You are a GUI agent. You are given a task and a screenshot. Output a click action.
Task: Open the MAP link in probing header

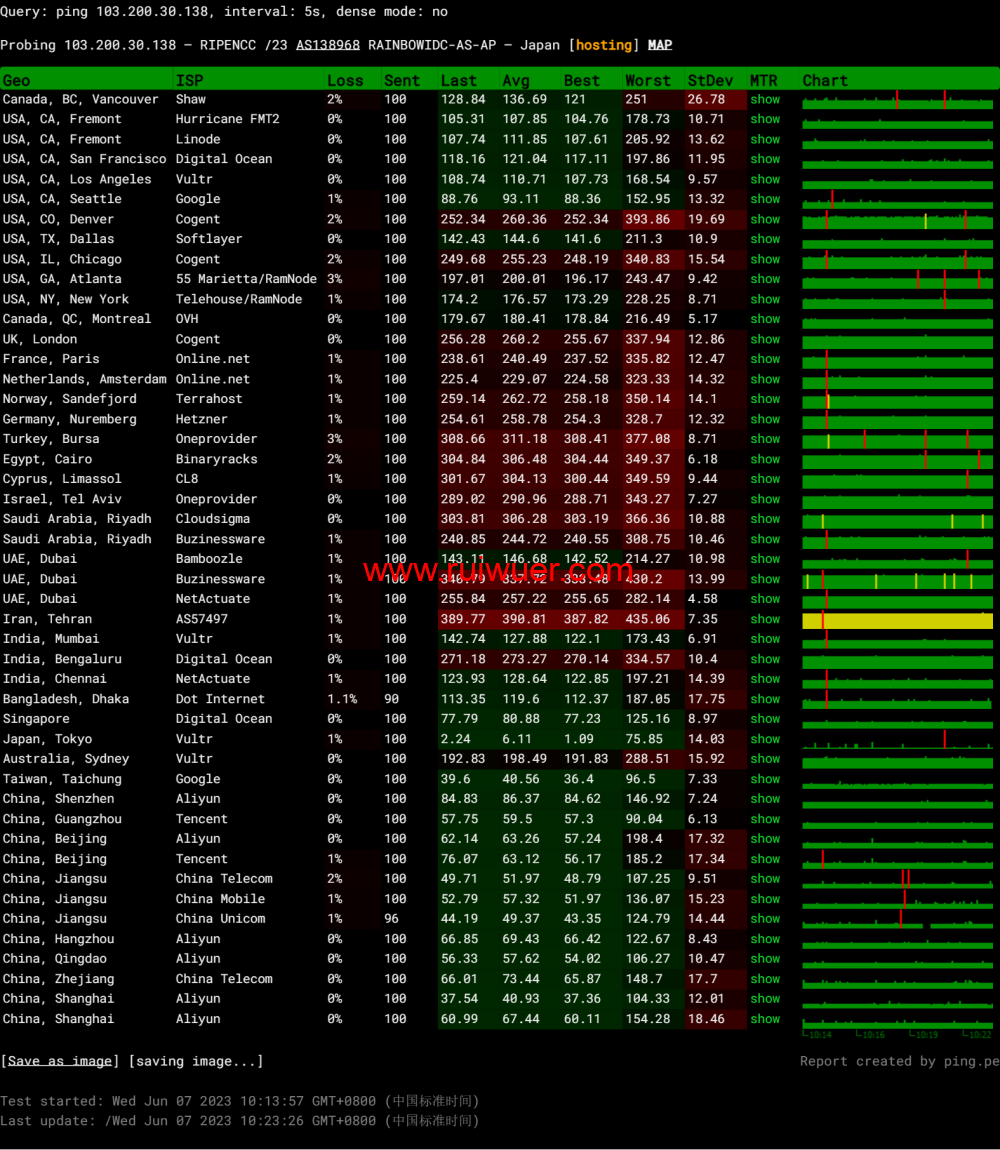click(659, 45)
